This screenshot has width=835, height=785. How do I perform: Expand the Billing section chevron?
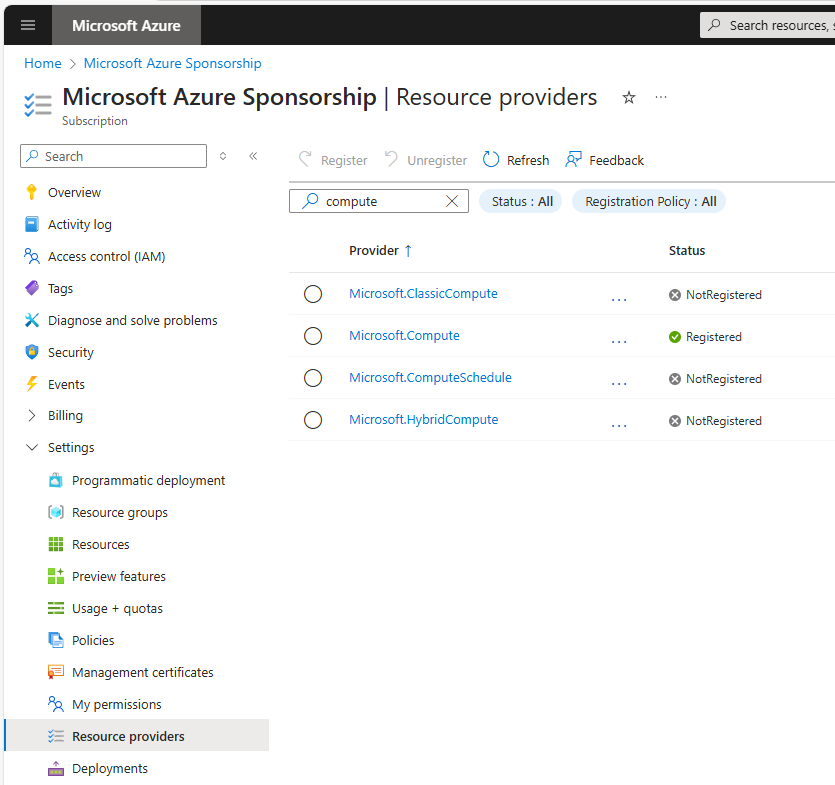click(x=32, y=415)
